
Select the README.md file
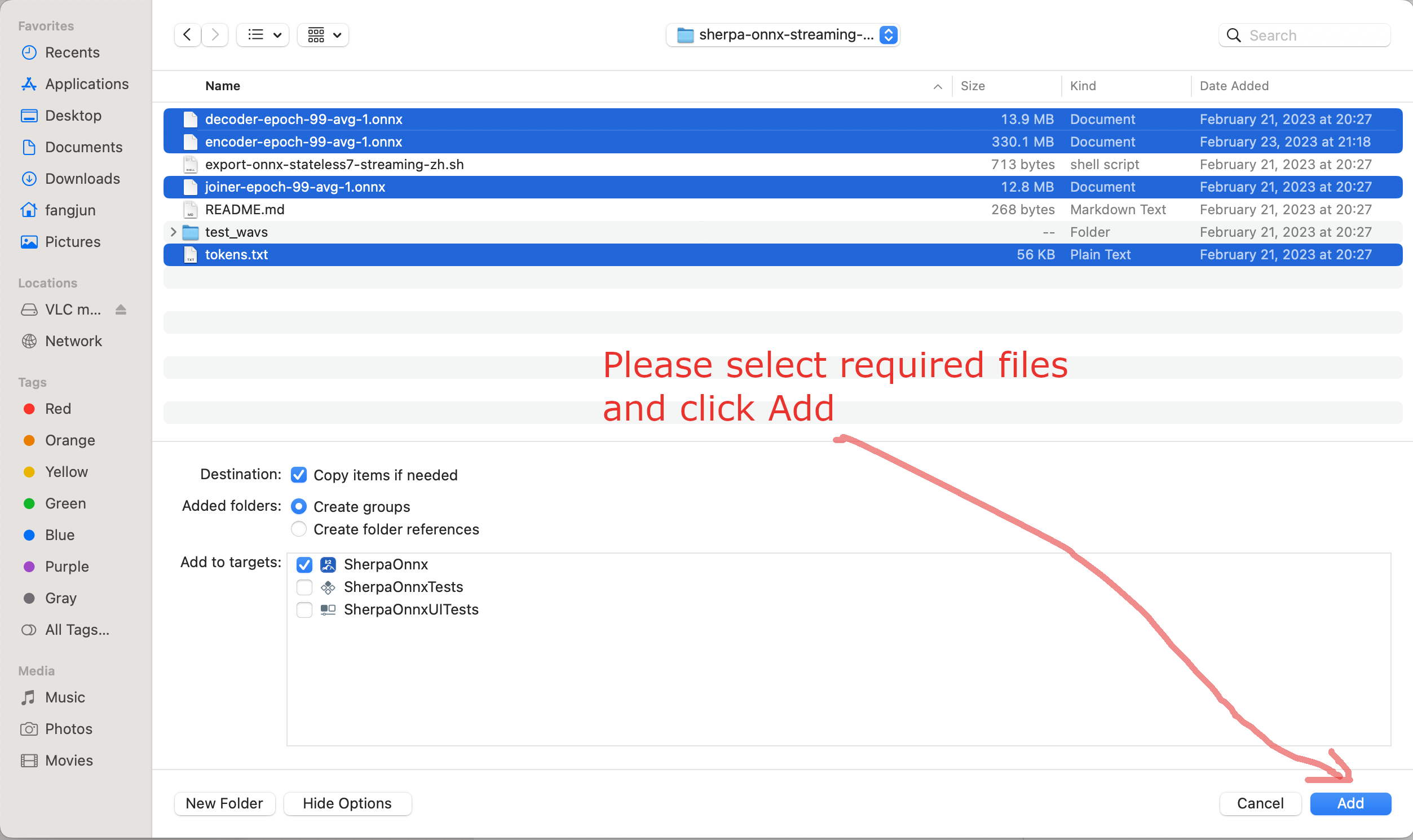coord(783,210)
